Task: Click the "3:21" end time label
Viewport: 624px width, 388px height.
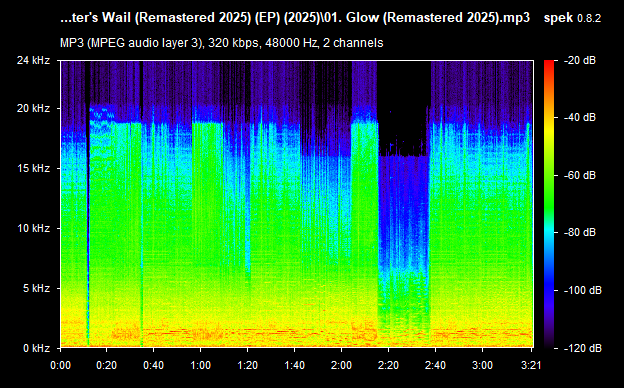Action: (532, 365)
